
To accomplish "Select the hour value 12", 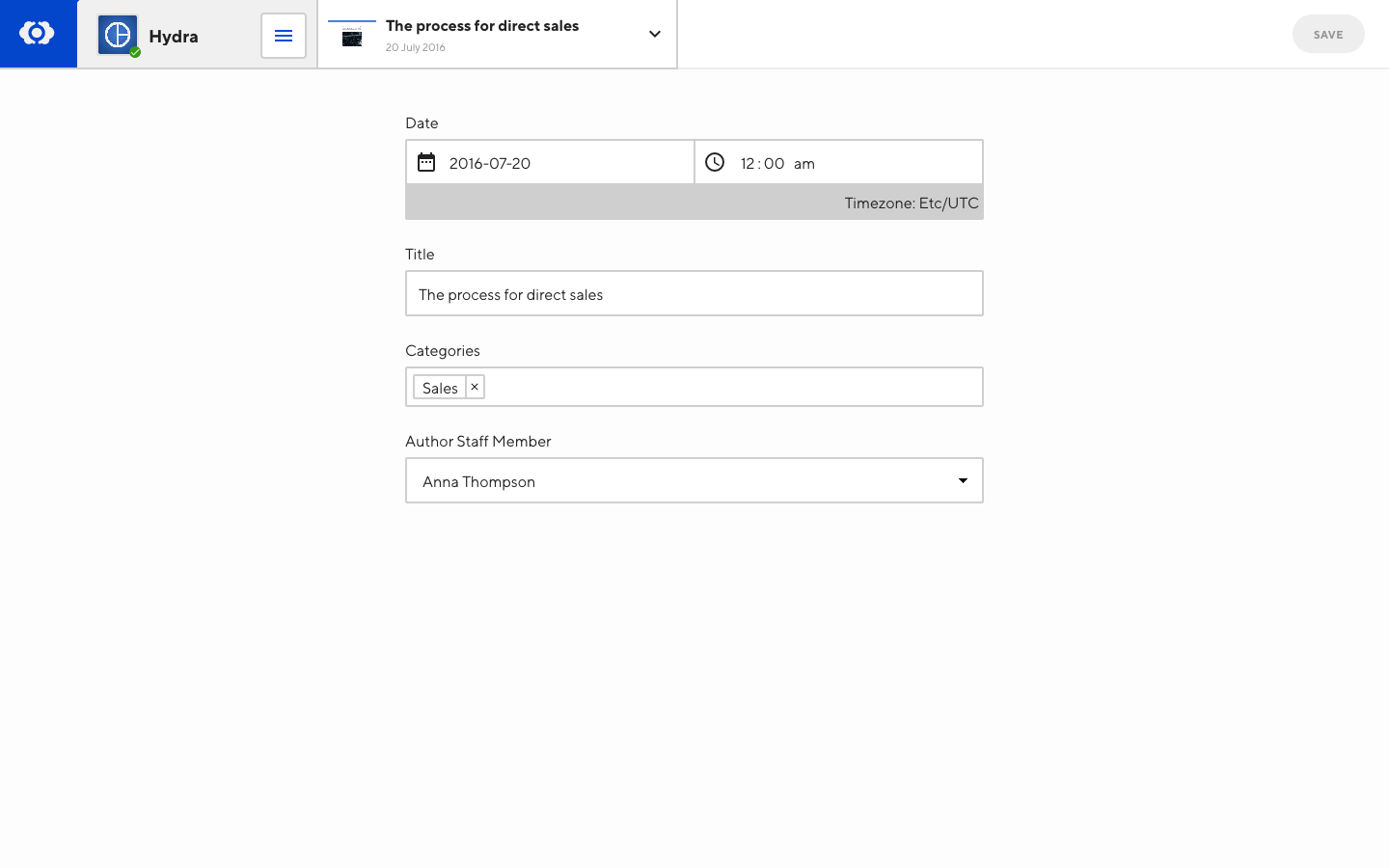I will 748,164.
